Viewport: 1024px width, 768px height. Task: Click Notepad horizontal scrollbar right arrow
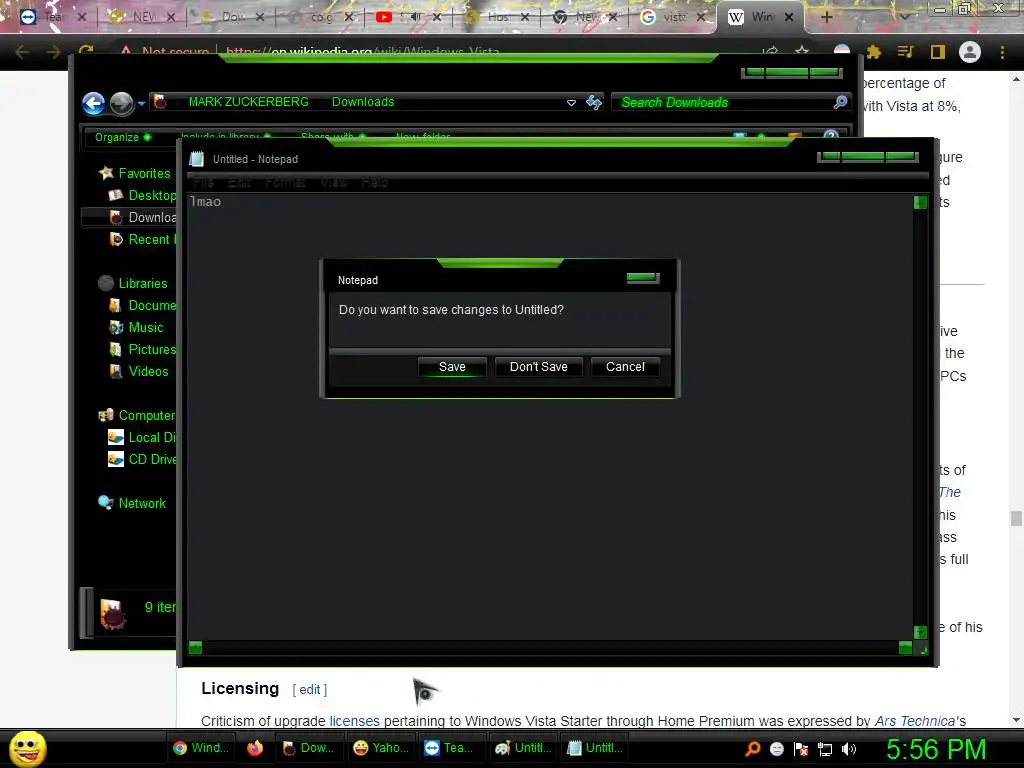click(905, 647)
